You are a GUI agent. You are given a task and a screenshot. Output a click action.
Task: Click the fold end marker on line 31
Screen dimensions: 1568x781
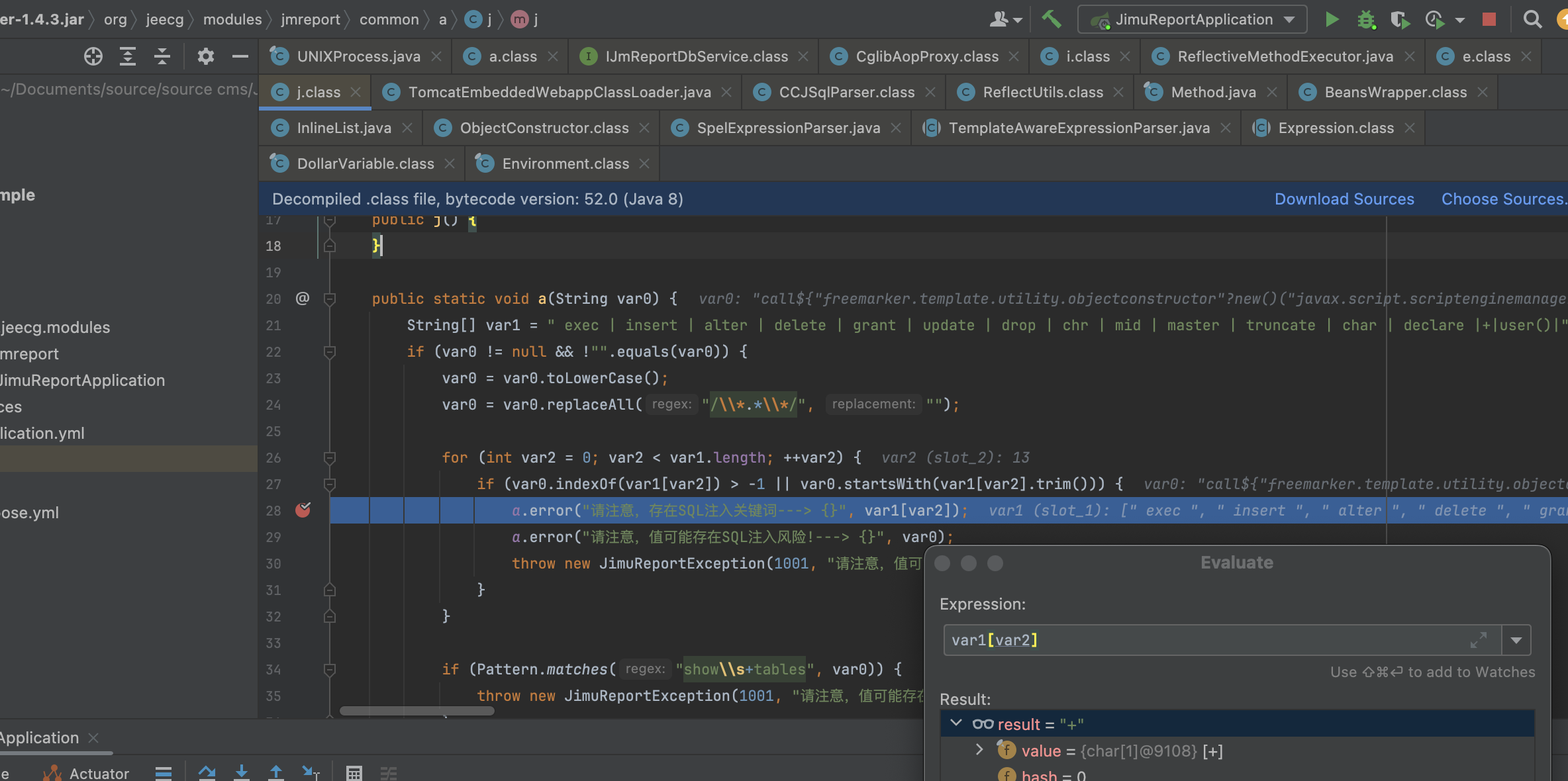tap(329, 590)
